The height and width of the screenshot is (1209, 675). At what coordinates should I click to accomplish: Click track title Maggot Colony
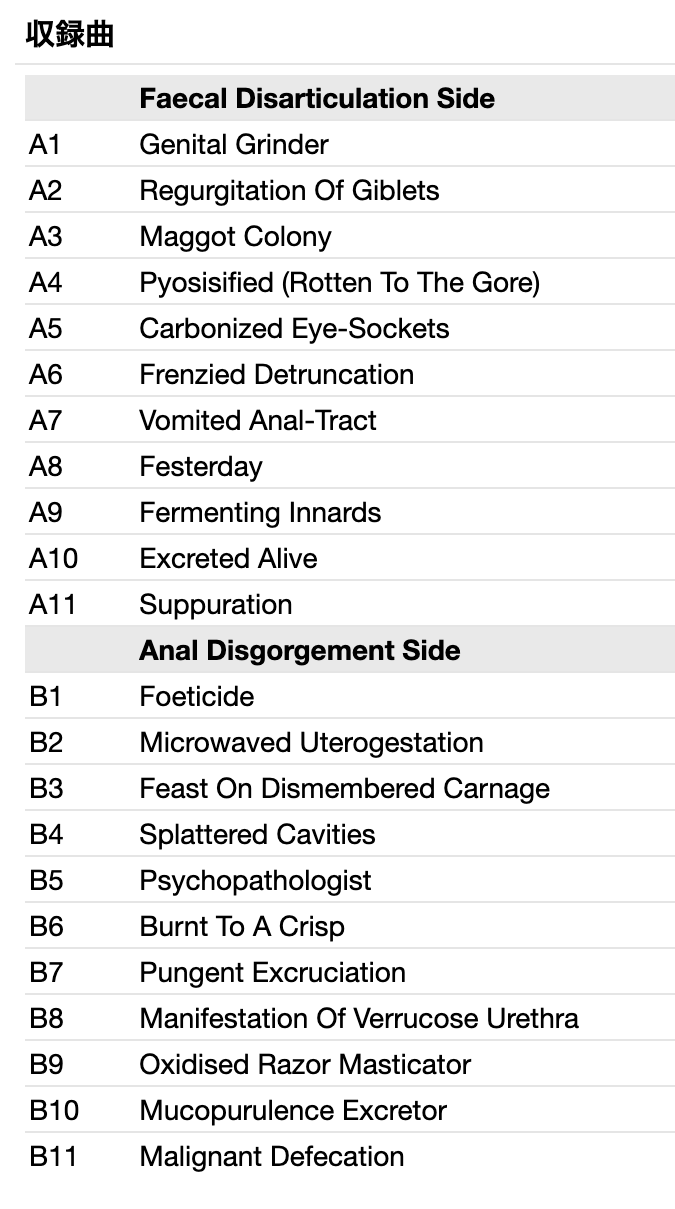(235, 236)
